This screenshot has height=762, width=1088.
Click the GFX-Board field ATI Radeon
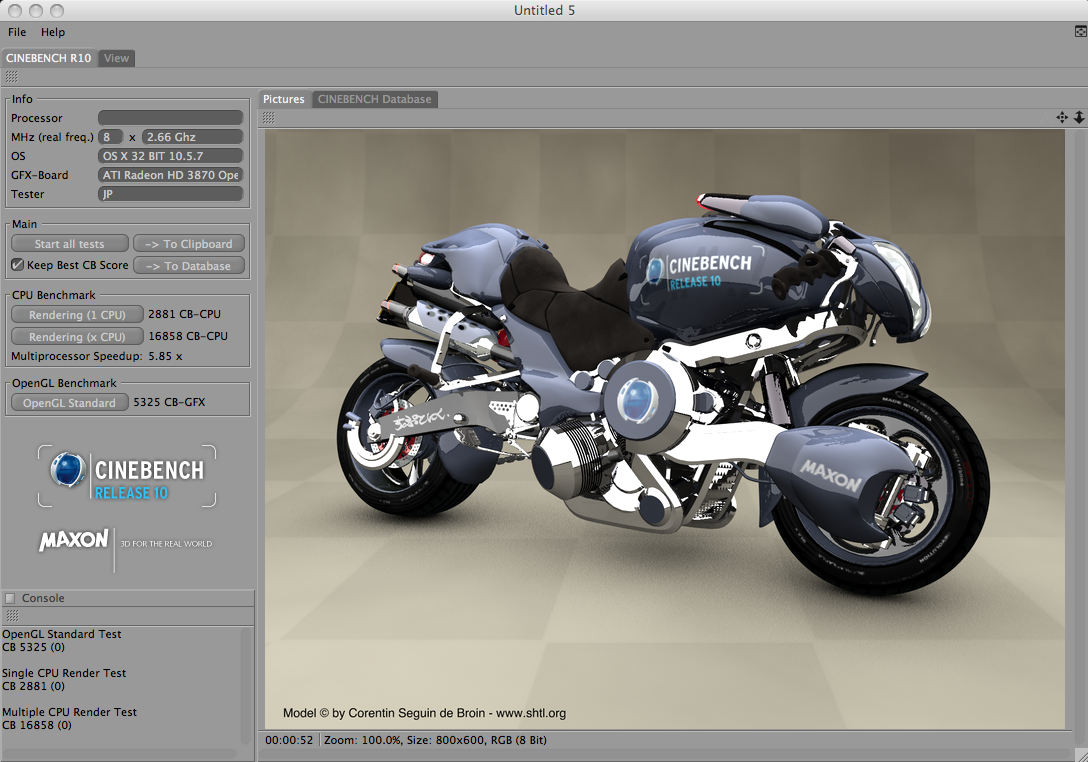click(171, 175)
